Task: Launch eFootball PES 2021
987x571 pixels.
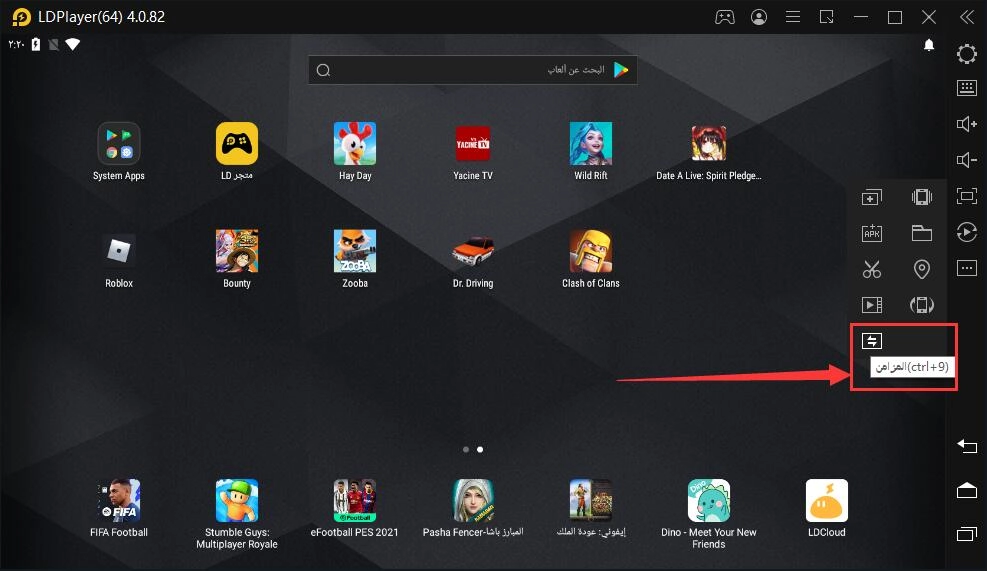Action: (x=355, y=500)
